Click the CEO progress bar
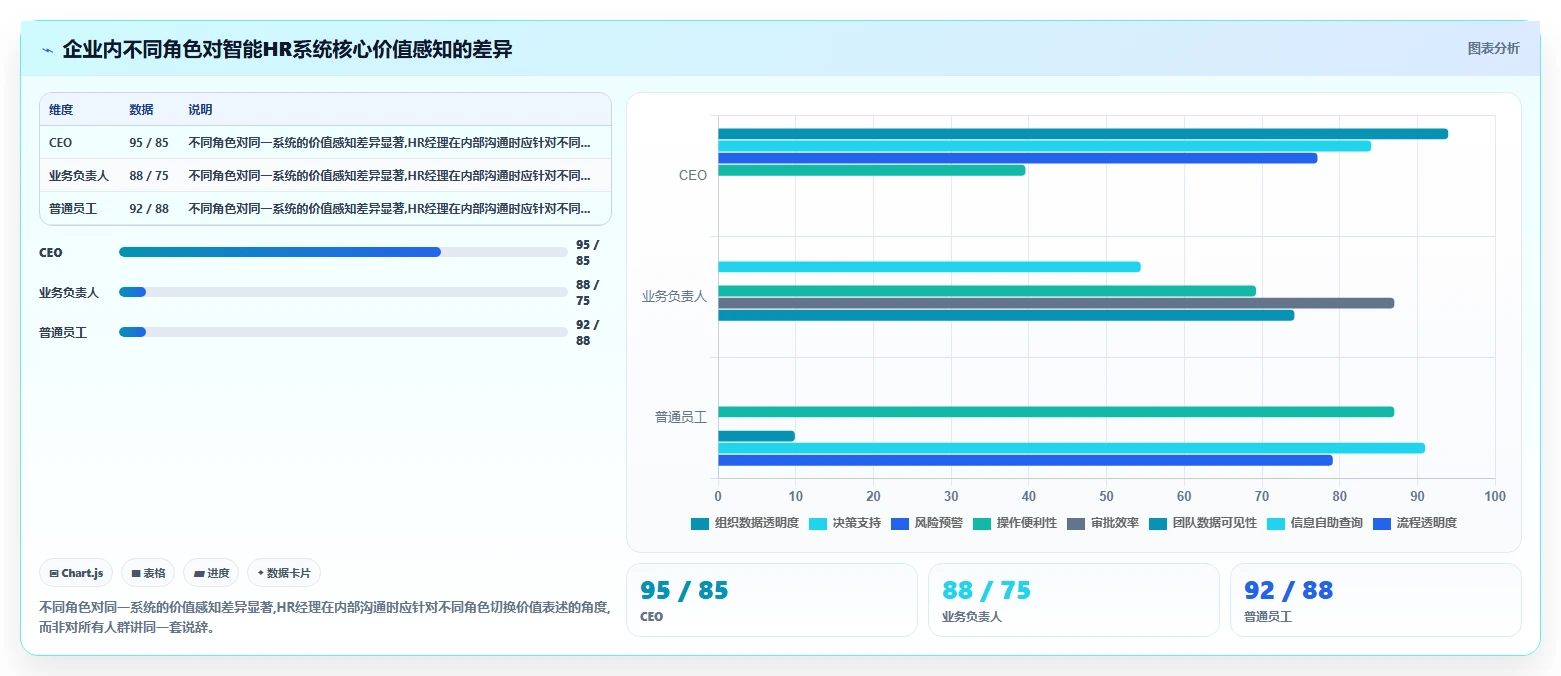This screenshot has height=676, width=1561. (343, 252)
